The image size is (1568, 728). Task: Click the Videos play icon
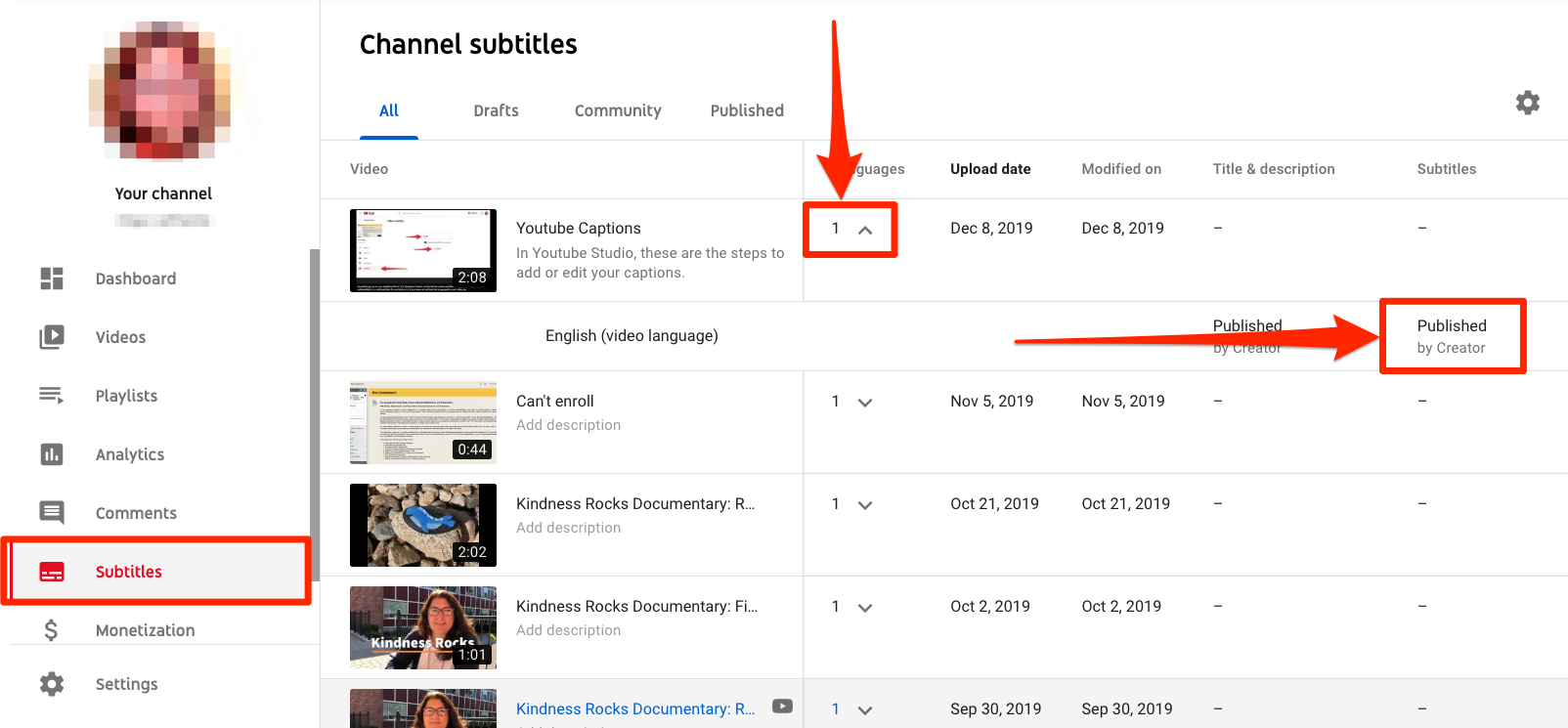point(52,337)
